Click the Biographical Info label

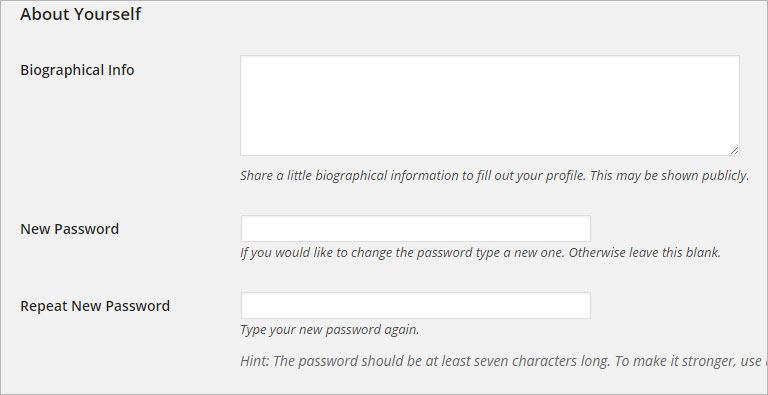(x=77, y=70)
